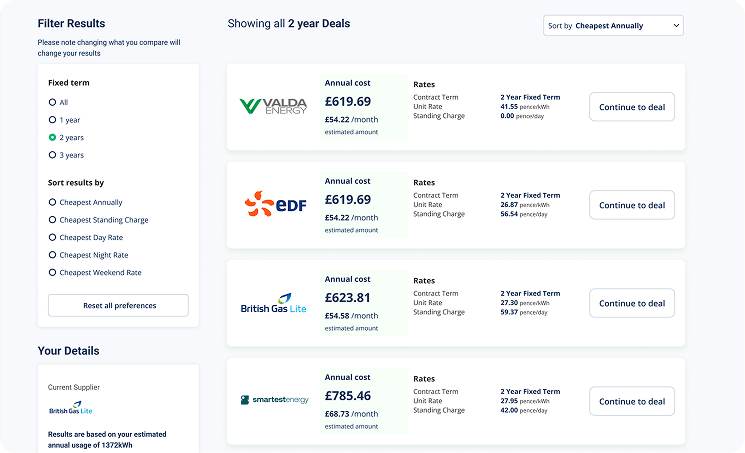This screenshot has height=453, width=745.
Task: Click the £68.73 /month estimate
Action: [352, 414]
